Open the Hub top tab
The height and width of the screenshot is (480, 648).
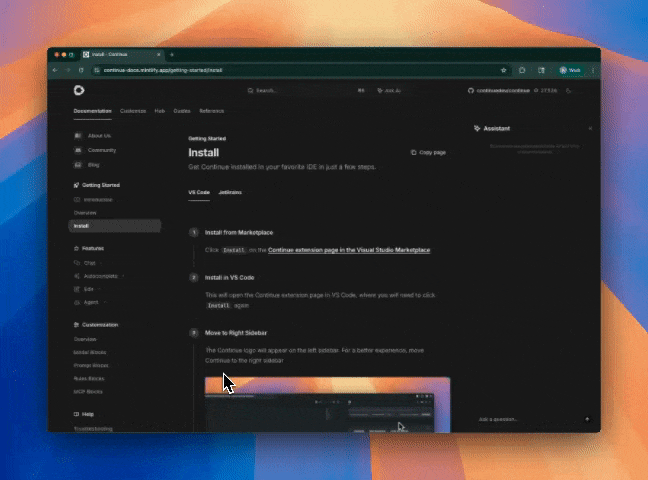(160, 111)
